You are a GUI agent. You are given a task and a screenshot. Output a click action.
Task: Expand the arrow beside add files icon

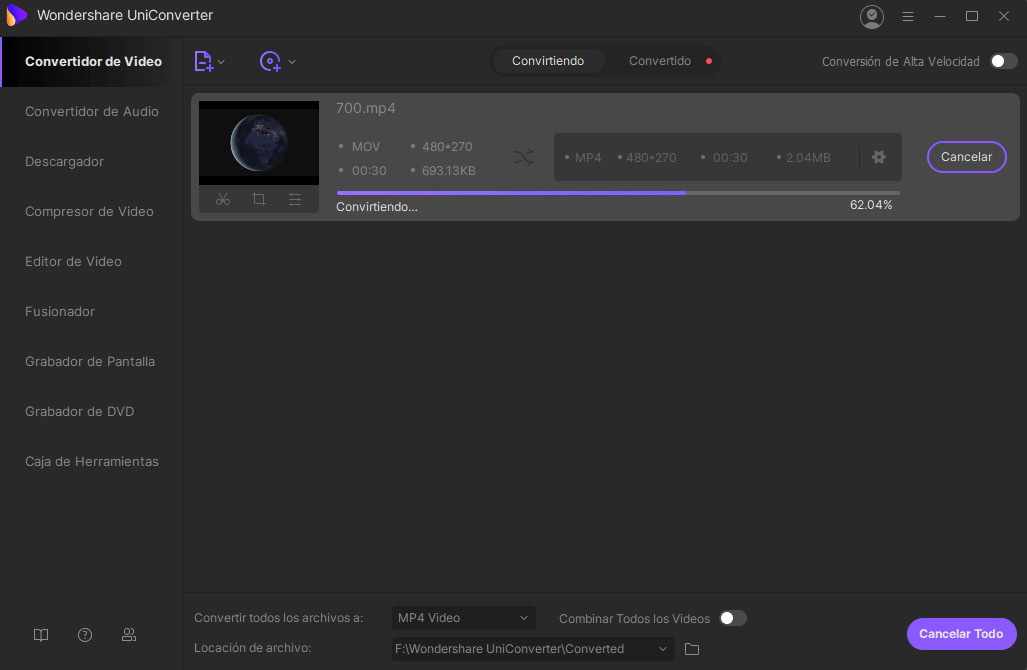(x=221, y=62)
